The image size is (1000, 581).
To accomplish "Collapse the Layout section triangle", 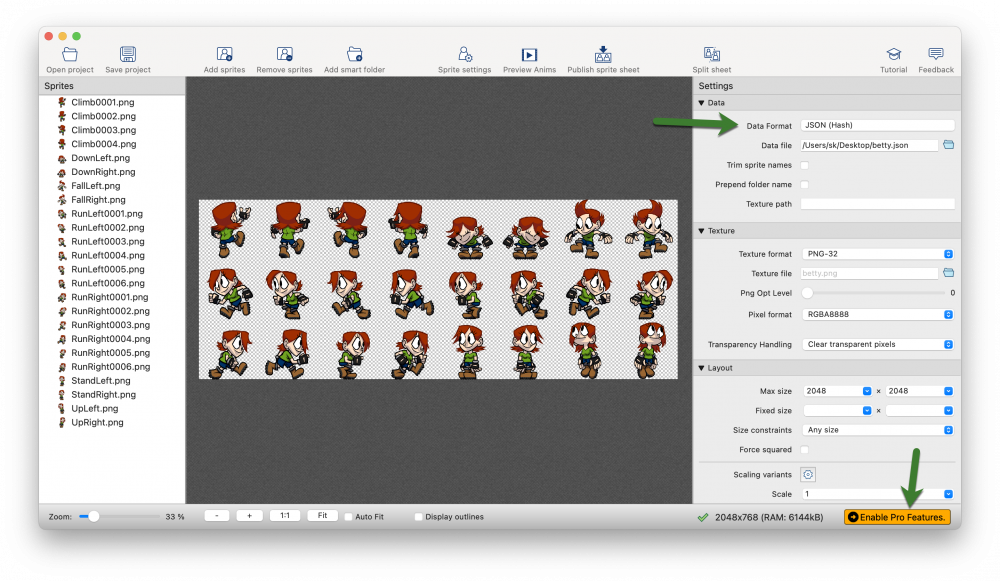I will (702, 368).
